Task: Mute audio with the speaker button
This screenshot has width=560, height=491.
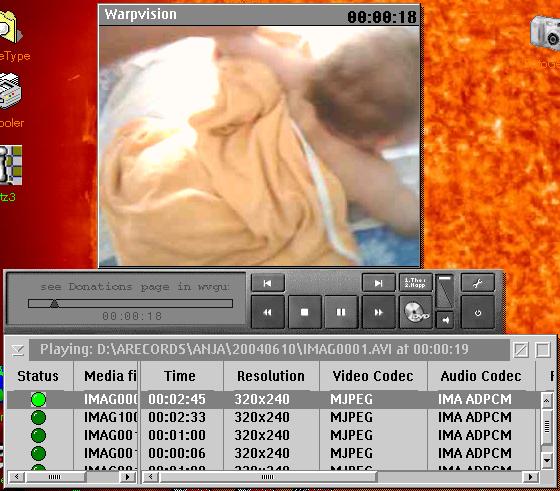Action: (445, 320)
